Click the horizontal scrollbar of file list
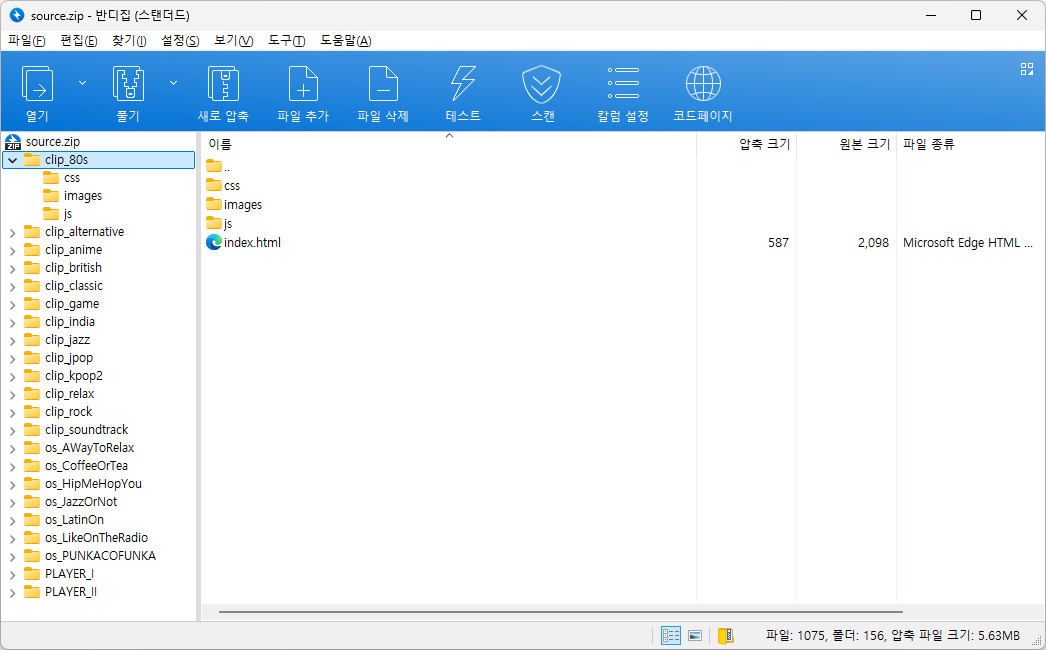The image size is (1046, 650). click(560, 611)
